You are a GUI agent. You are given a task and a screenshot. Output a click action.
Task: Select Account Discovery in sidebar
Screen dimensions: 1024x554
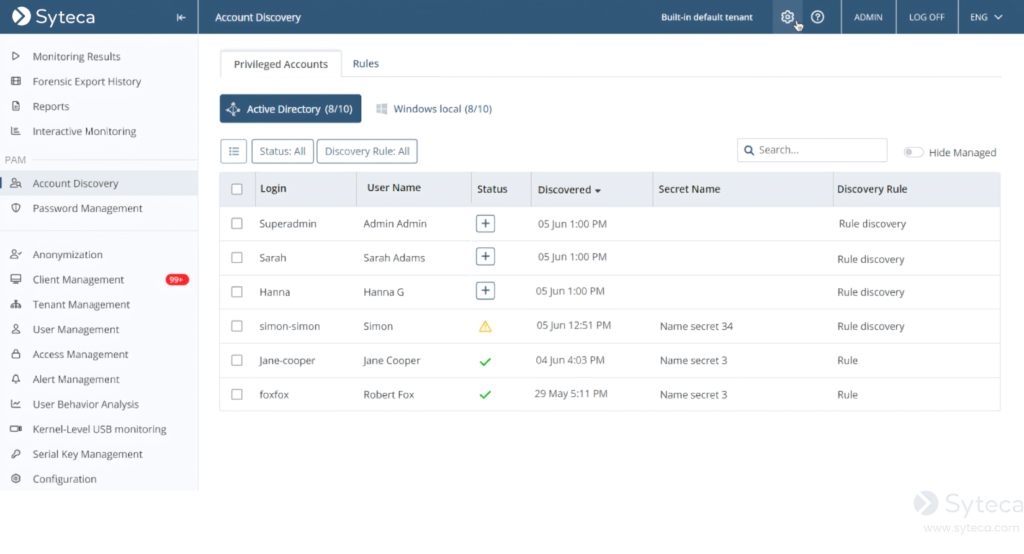[x=75, y=183]
